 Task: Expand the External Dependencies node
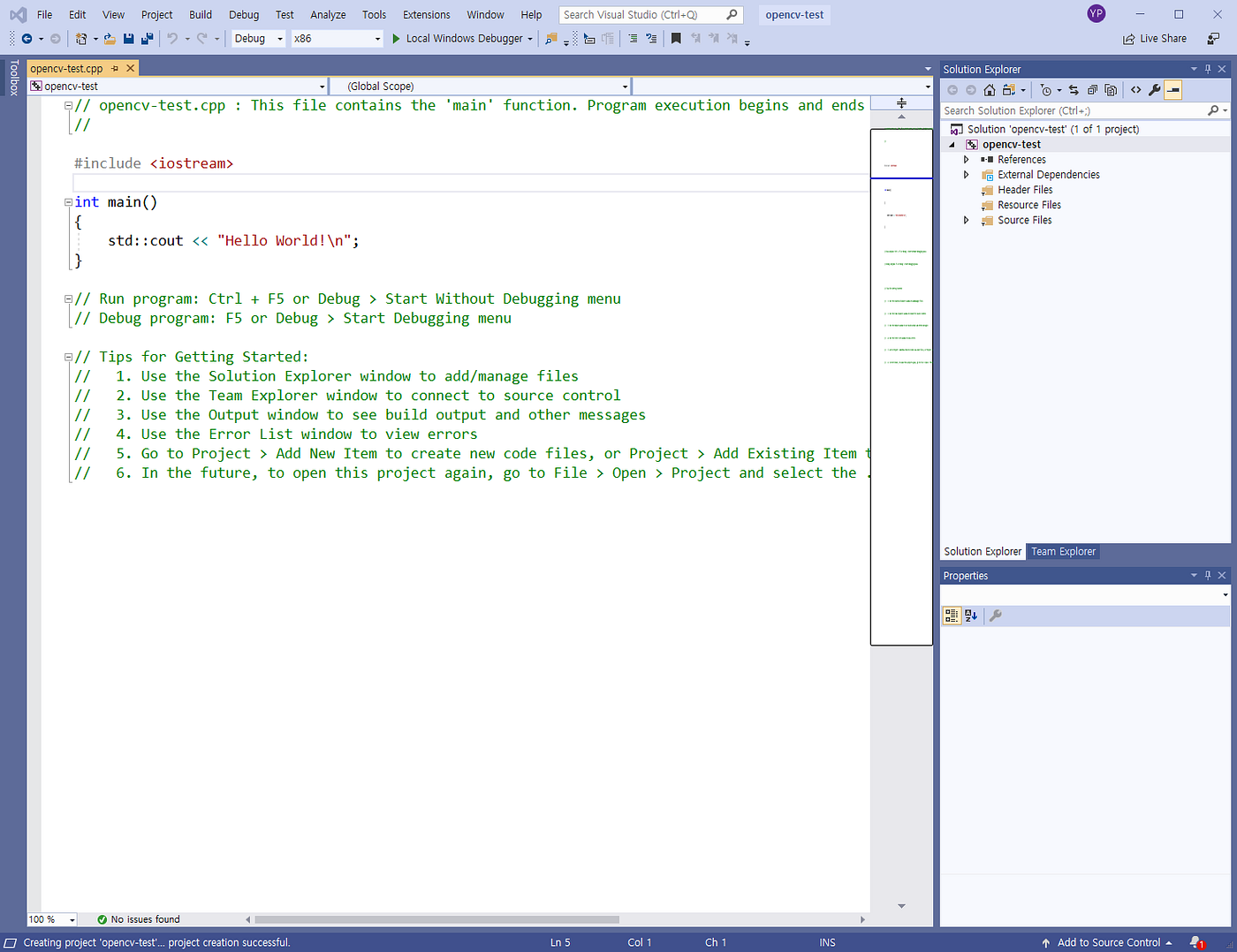pyautogui.click(x=966, y=174)
